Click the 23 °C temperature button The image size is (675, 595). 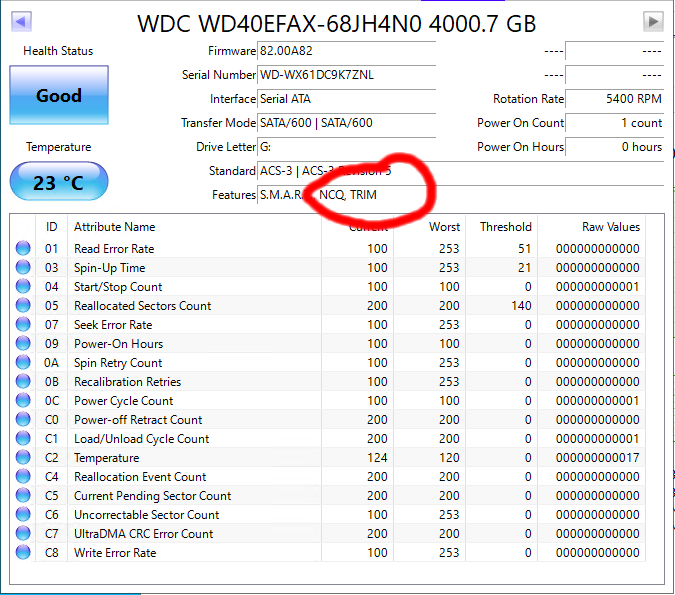coord(59,182)
